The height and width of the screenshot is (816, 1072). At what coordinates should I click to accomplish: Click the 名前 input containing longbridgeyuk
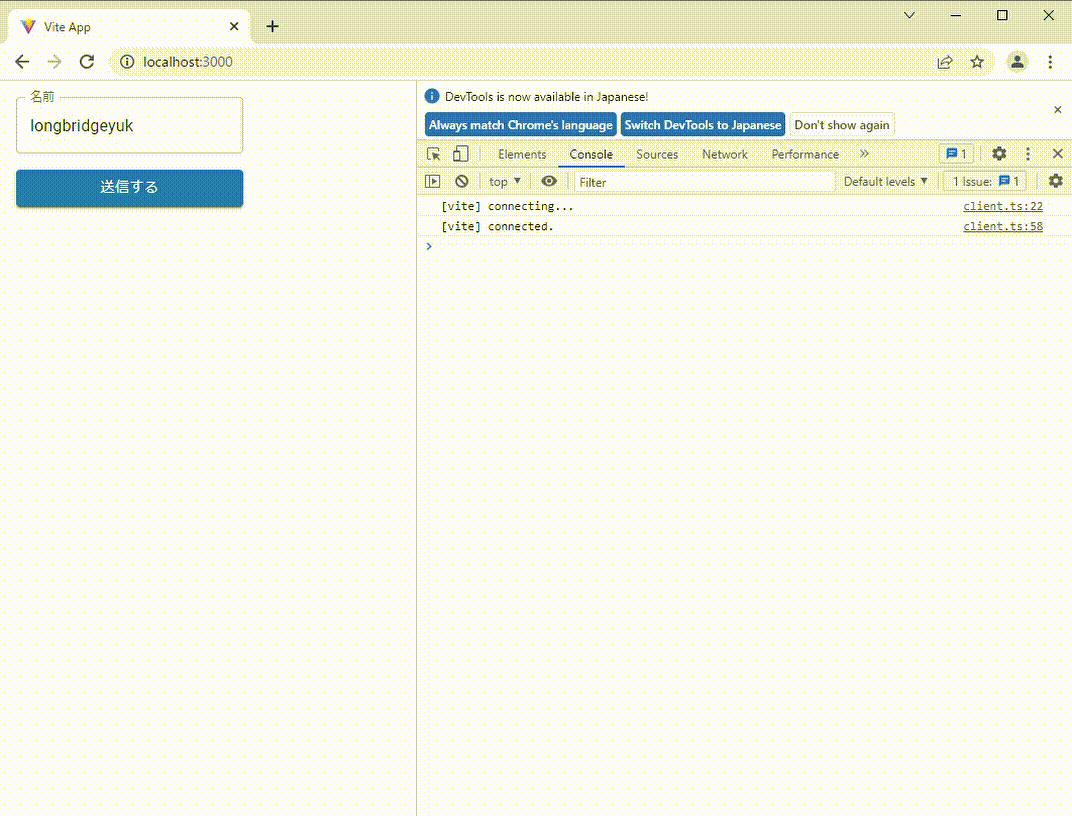coord(129,125)
